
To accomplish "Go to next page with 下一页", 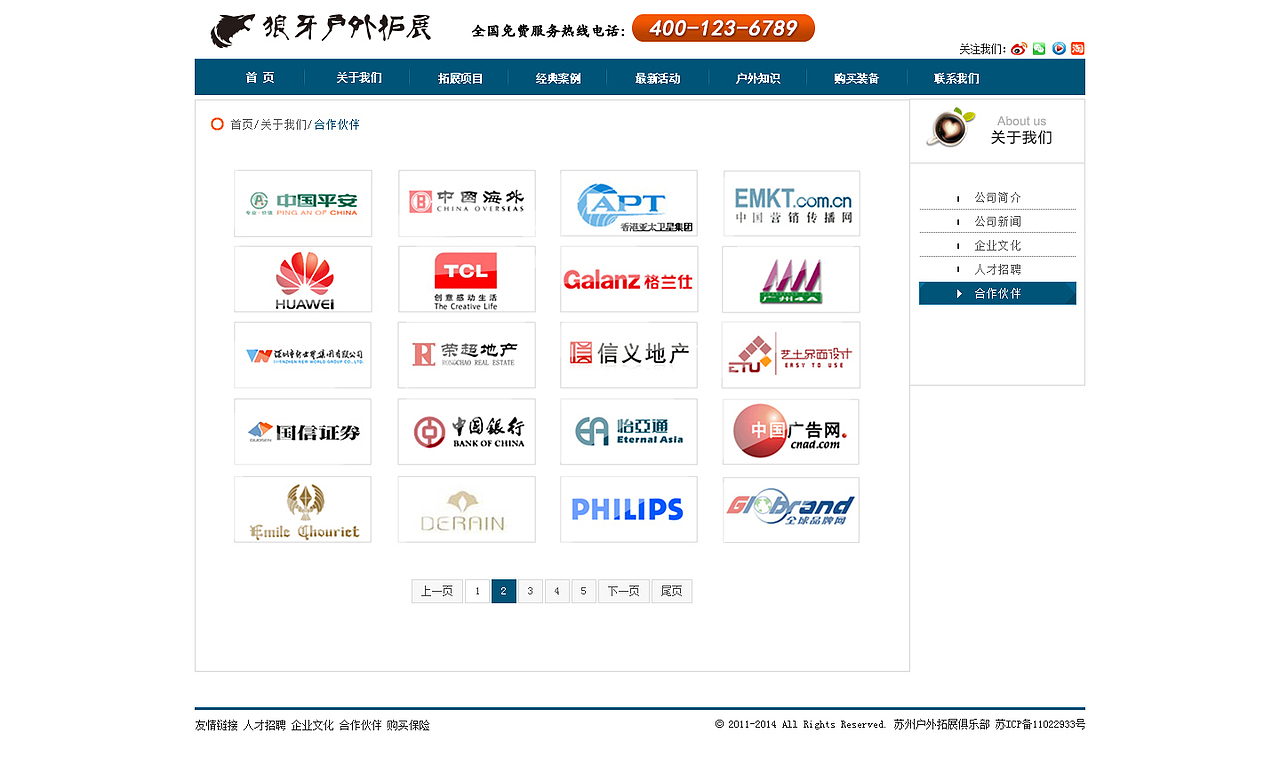I will [624, 591].
